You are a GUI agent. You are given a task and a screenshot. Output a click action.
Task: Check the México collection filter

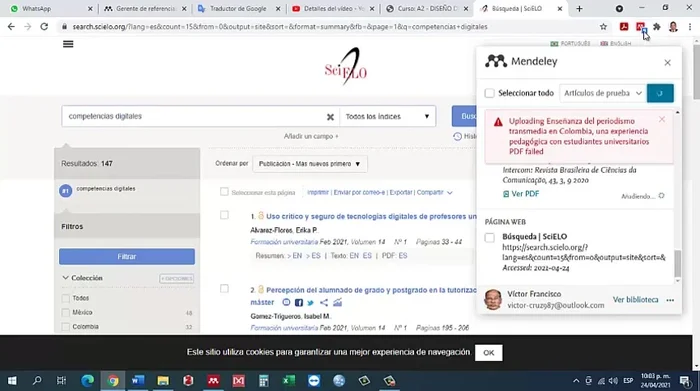point(66,312)
